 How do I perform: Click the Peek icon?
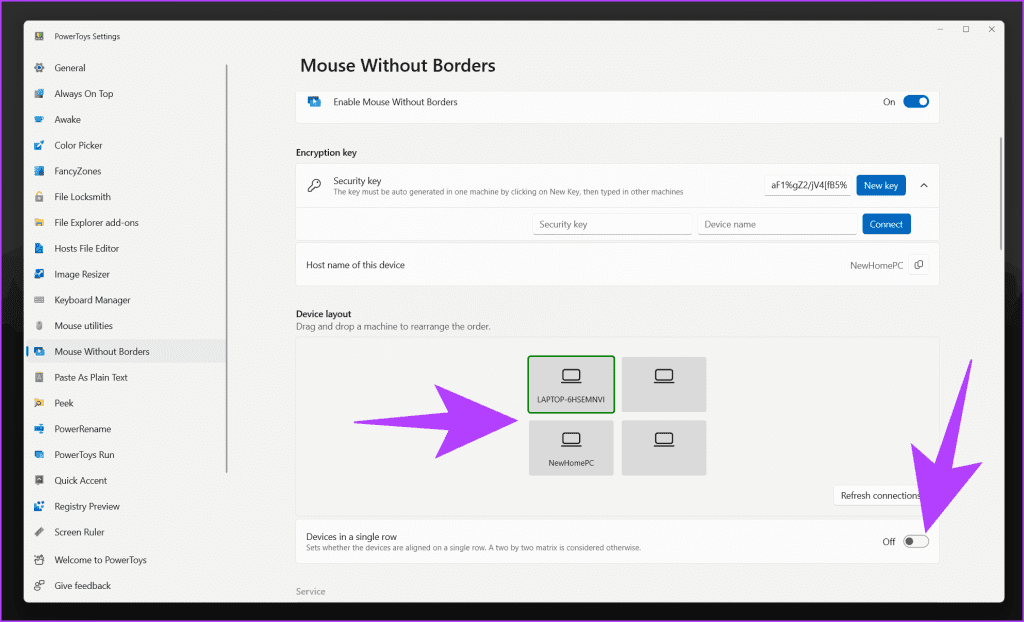(x=39, y=403)
